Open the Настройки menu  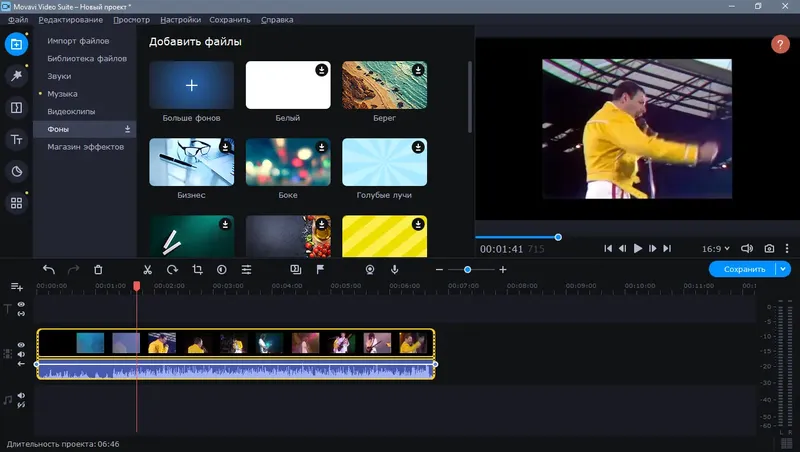tap(181, 19)
